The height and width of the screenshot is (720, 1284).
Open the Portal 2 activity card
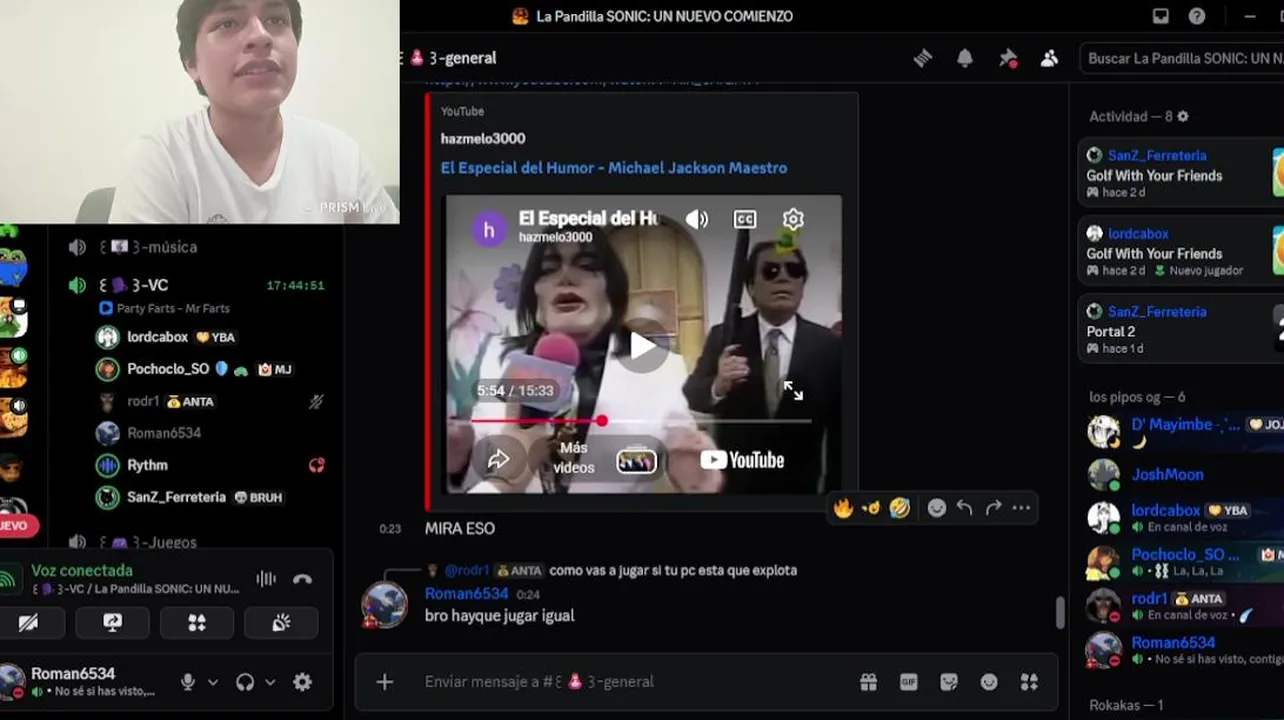tap(1181, 330)
